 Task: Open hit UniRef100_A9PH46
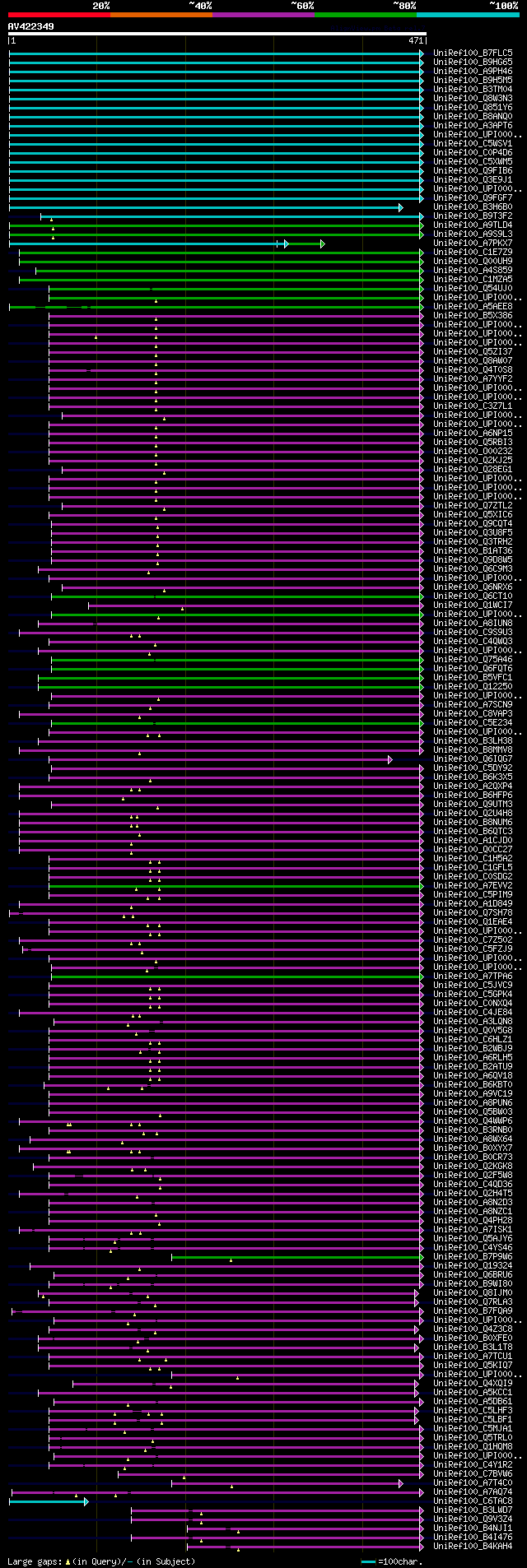473,72
